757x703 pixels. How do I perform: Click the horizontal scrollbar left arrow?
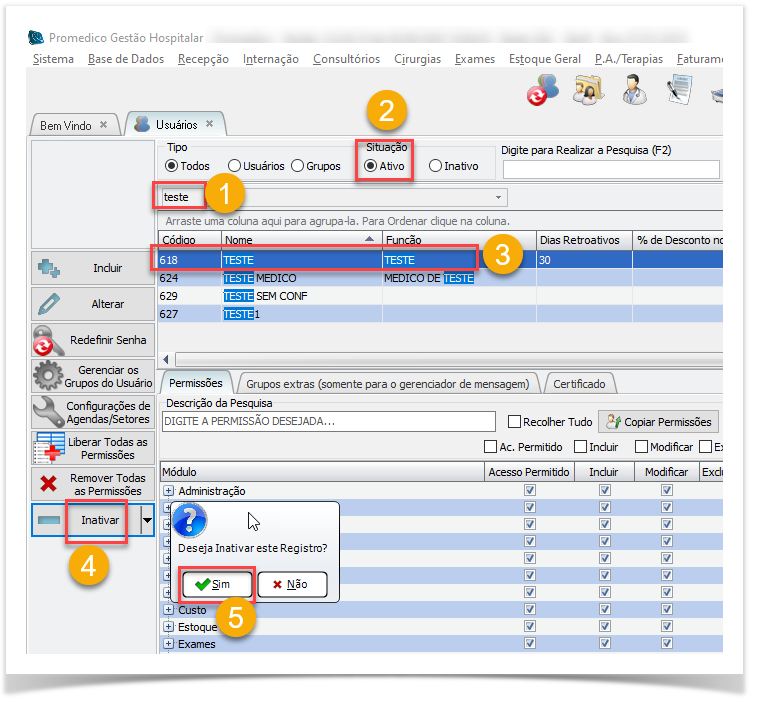(x=166, y=359)
